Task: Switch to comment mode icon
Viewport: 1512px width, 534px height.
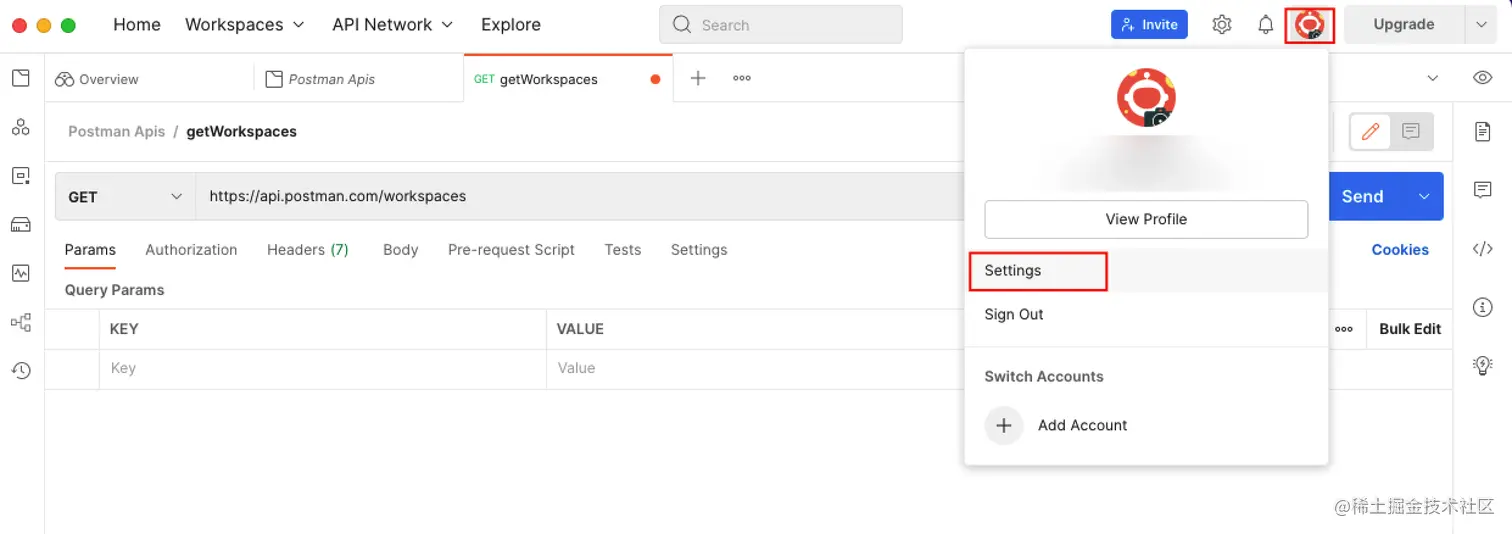Action: pyautogui.click(x=1411, y=131)
